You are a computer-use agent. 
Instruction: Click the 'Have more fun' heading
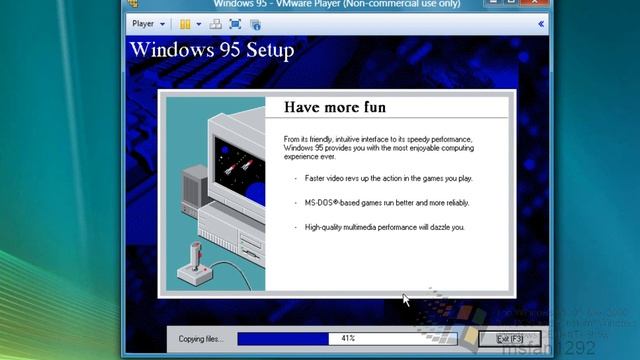[x=335, y=107]
